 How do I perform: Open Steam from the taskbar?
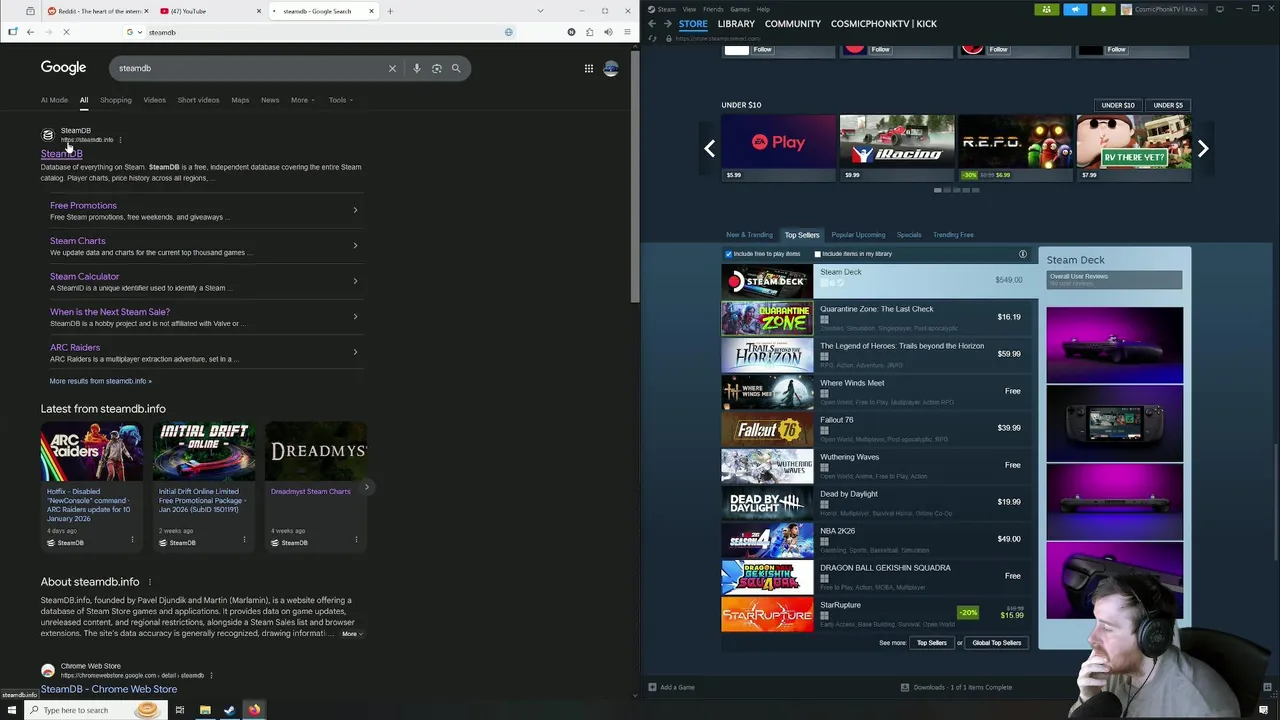(229, 710)
